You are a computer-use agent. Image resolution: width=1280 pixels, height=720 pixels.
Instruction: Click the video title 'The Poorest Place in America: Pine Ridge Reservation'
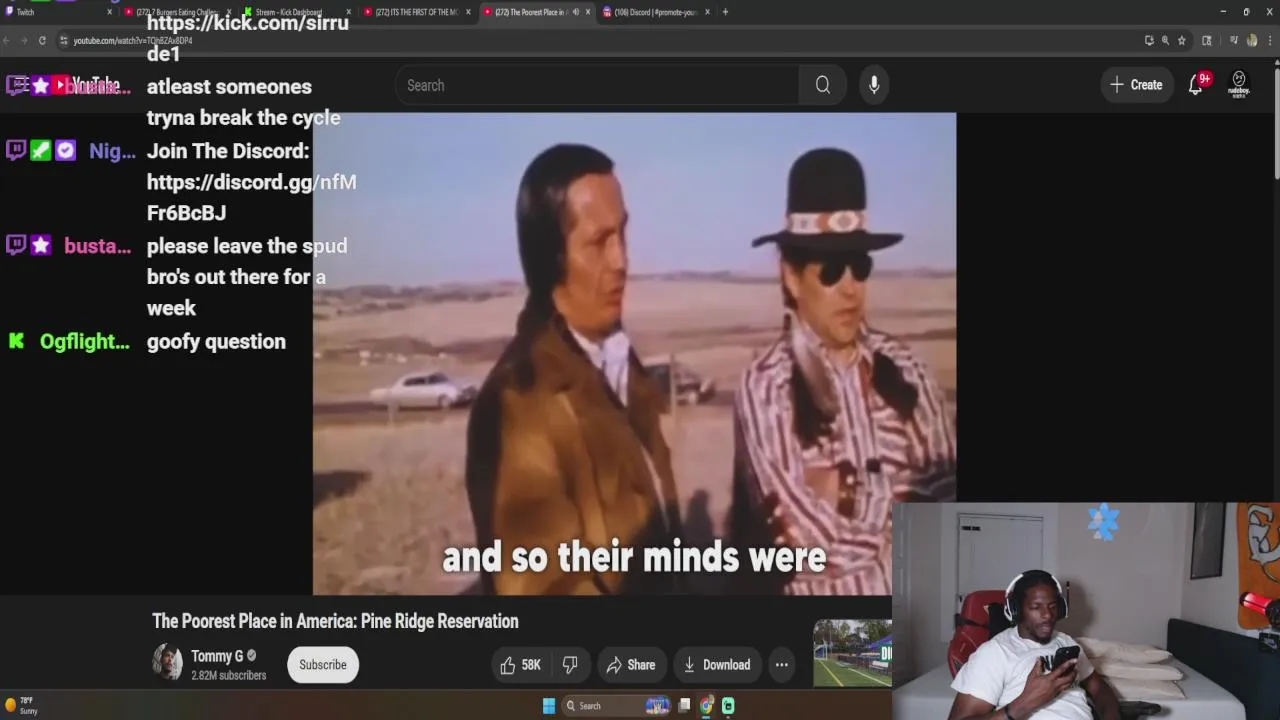(x=335, y=621)
